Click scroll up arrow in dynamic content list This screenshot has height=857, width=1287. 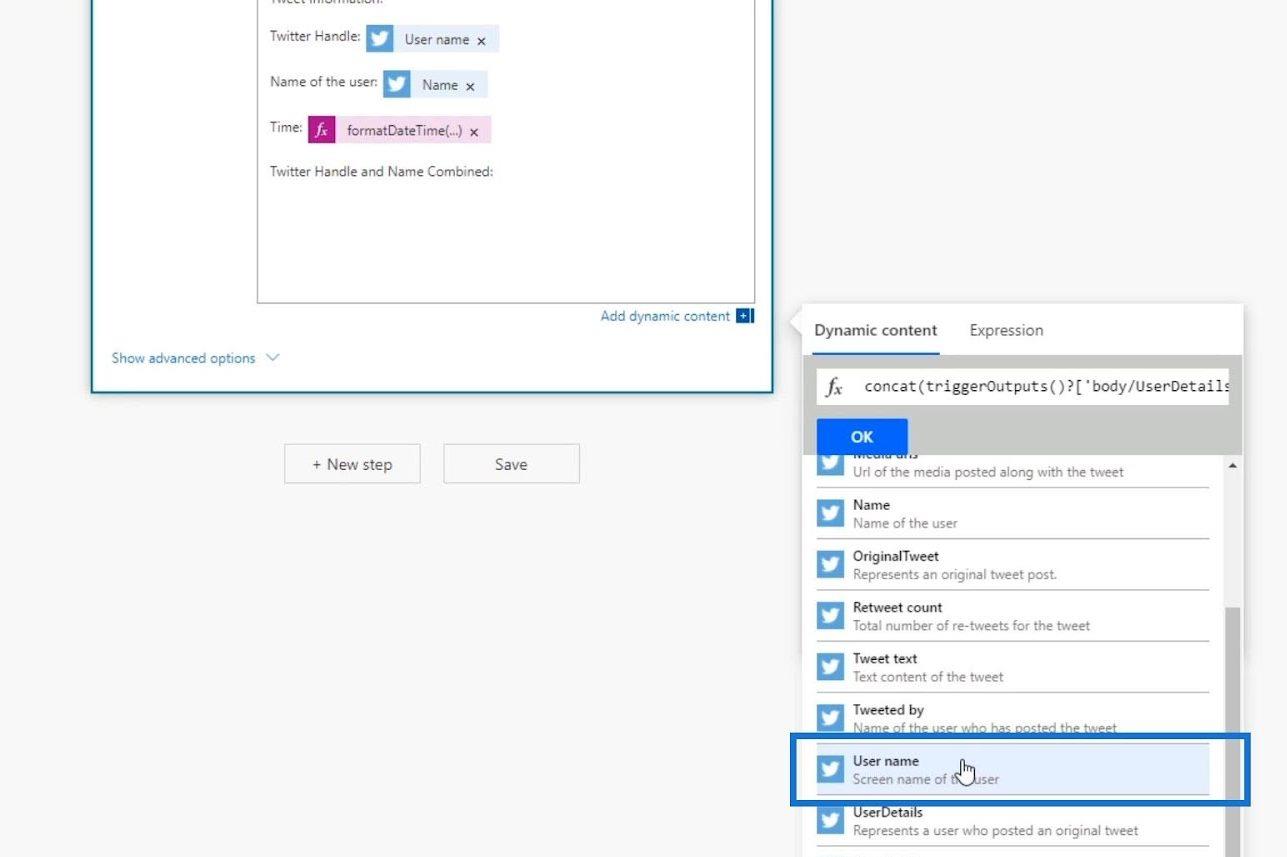(1231, 466)
